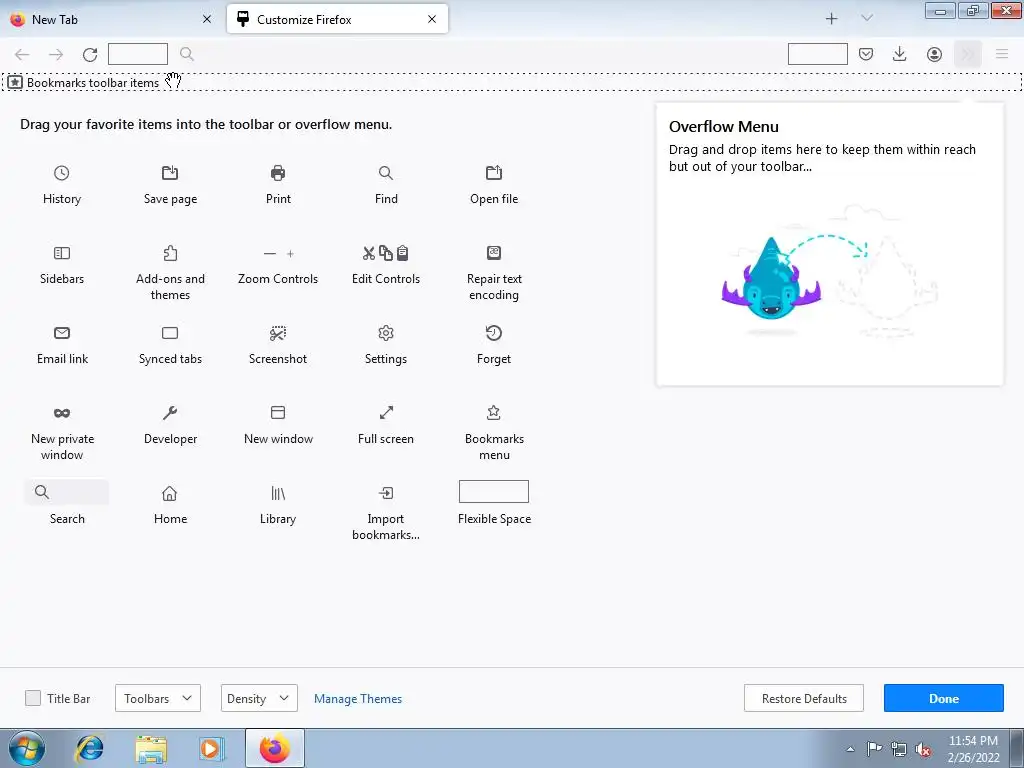Viewport: 1024px width, 768px height.
Task: Toggle the Title Bar checkbox
Action: point(33,698)
